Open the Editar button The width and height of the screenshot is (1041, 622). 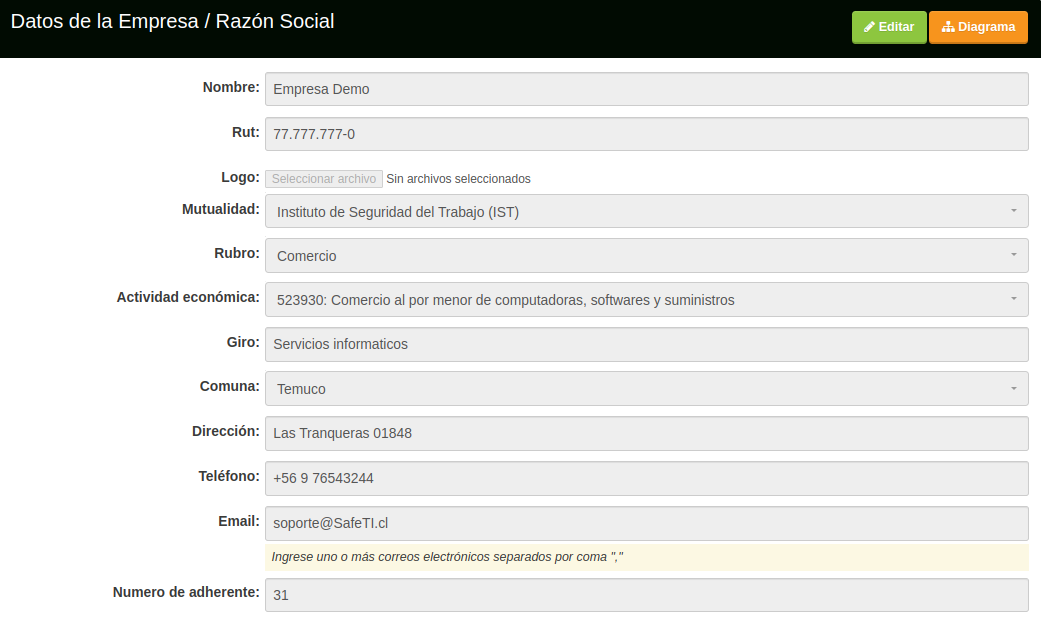(x=889, y=27)
